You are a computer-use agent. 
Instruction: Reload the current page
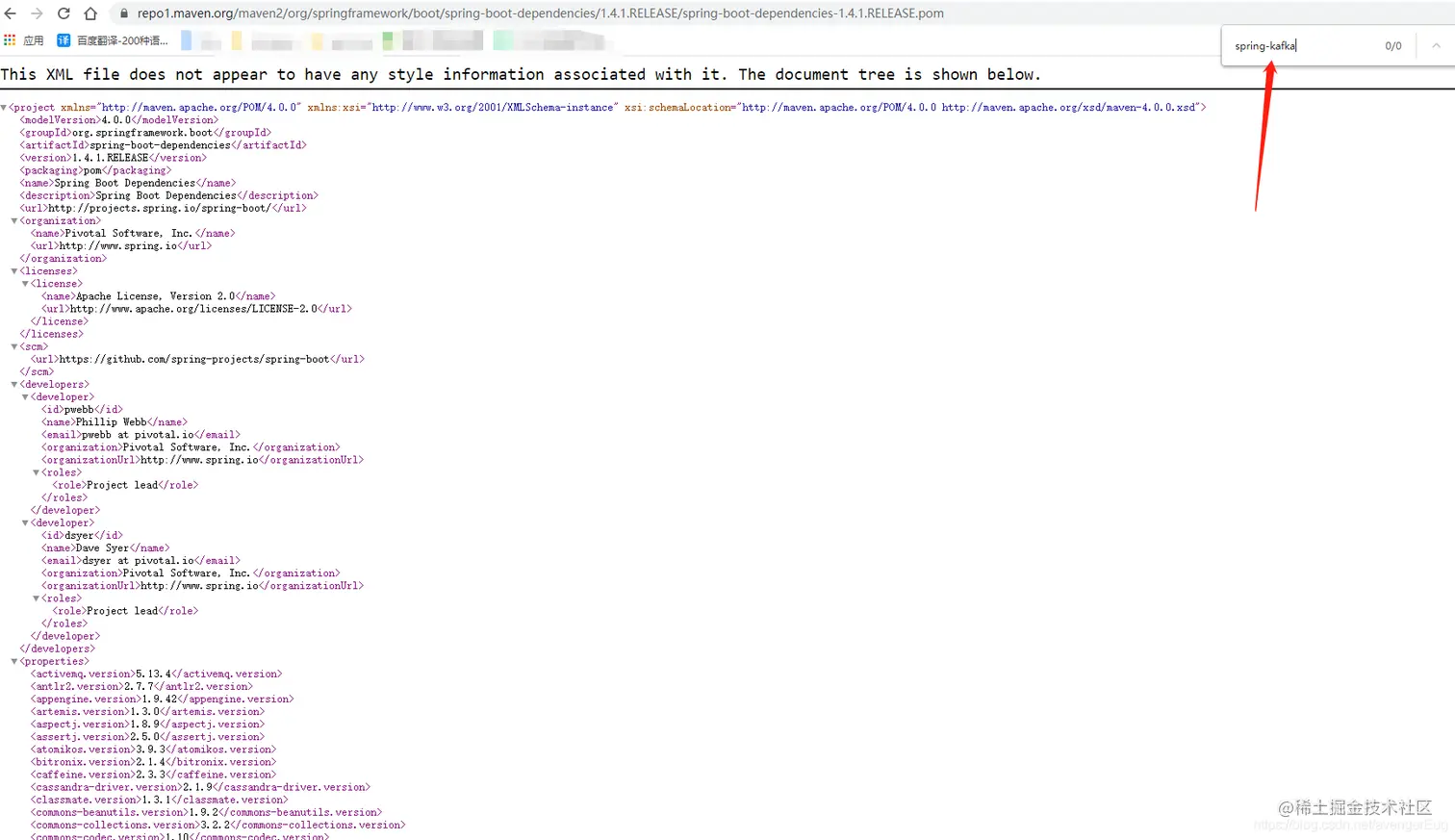[x=64, y=13]
